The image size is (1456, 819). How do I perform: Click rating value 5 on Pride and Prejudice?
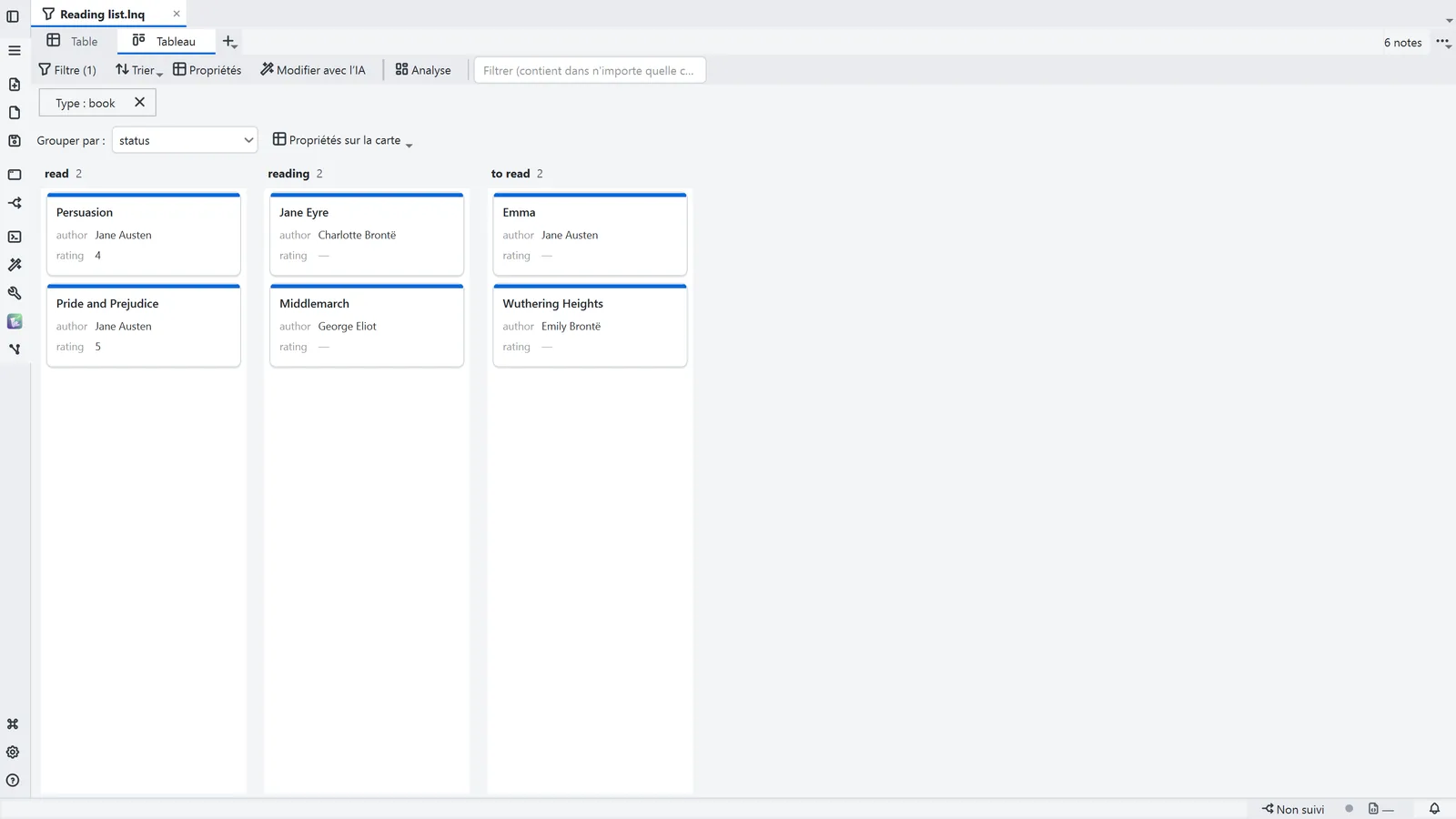tap(97, 347)
